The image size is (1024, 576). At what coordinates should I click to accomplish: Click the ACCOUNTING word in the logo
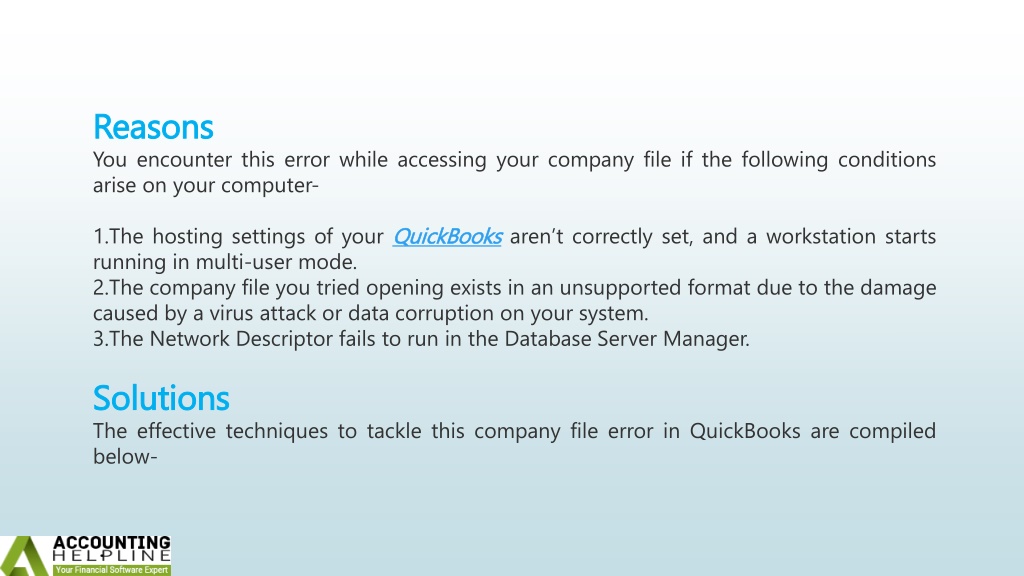[112, 543]
